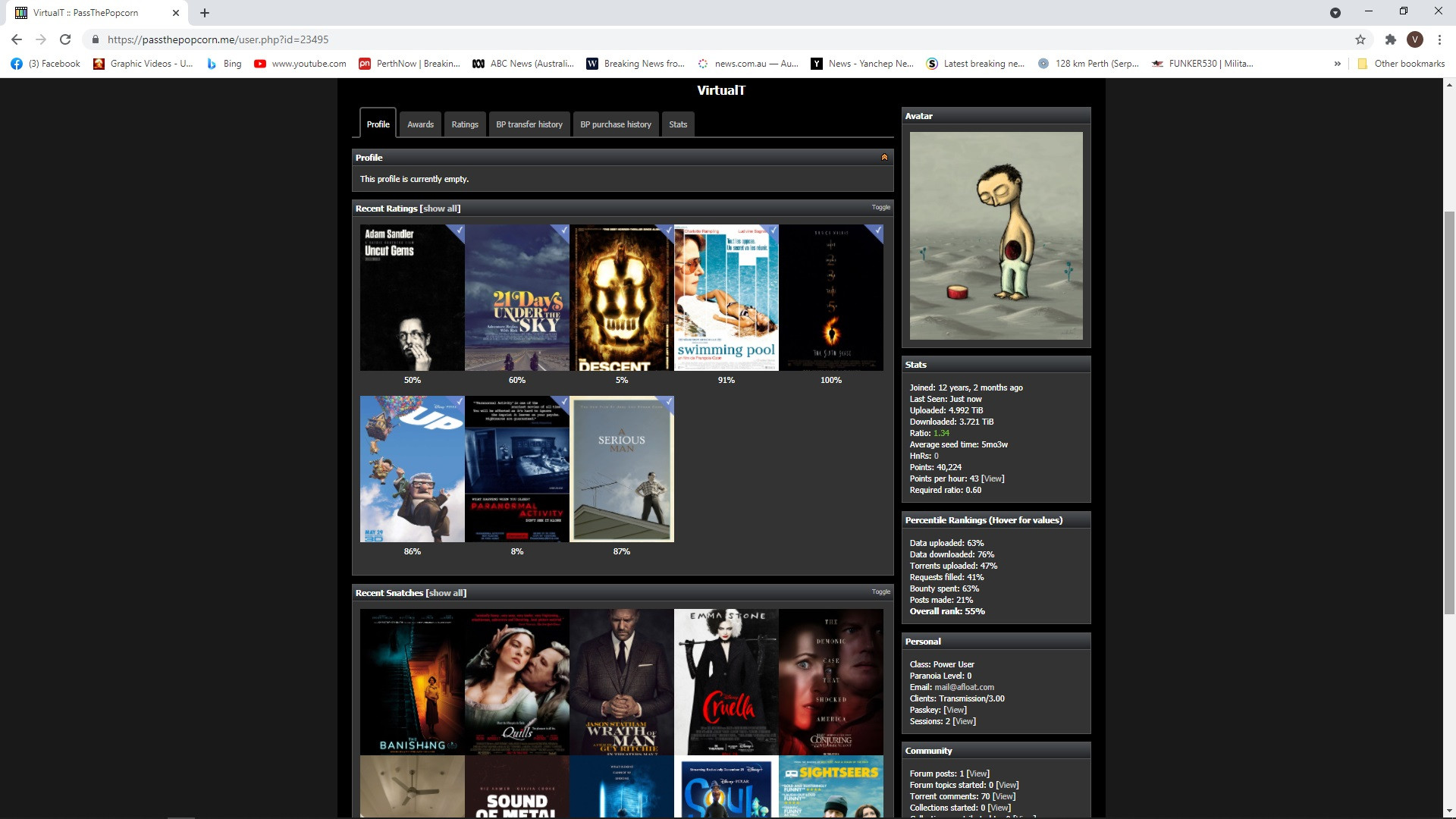Click the browser reload icon
Viewport: 1456px width, 819px height.
point(65,39)
